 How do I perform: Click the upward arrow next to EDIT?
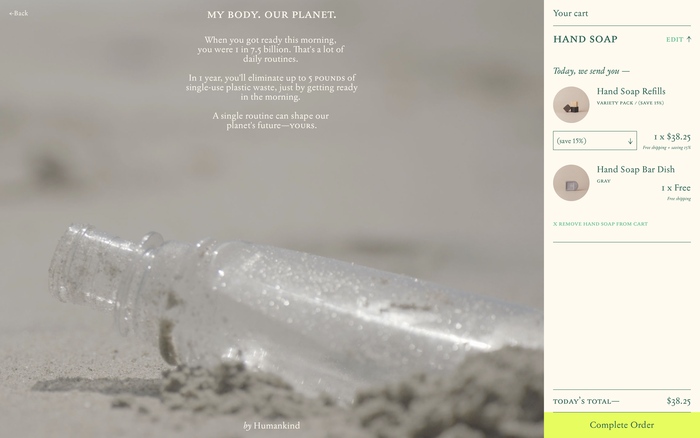(x=689, y=39)
